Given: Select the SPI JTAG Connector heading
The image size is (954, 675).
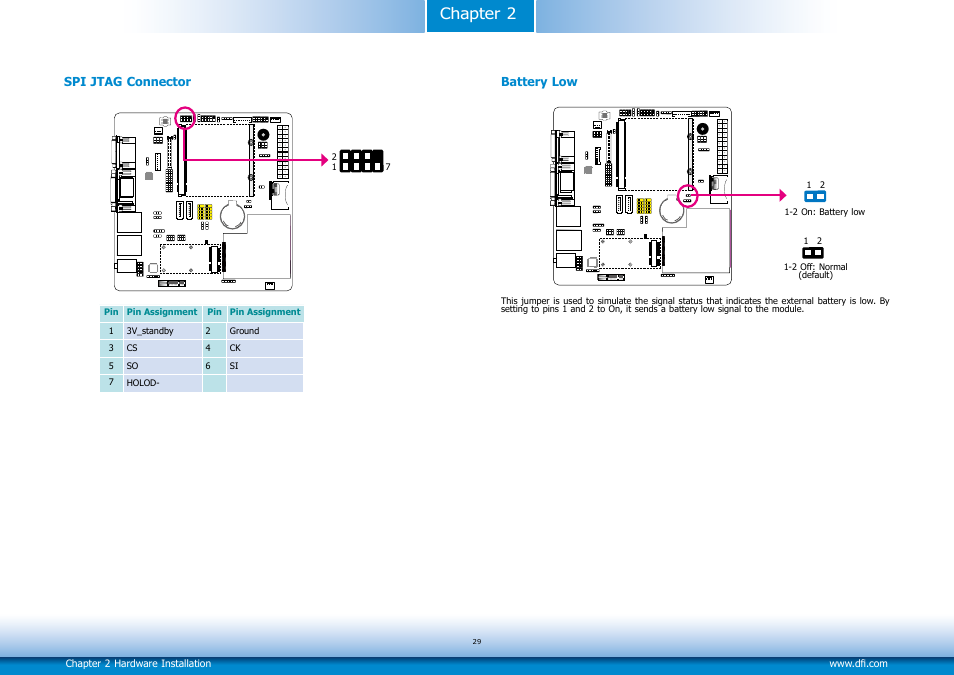Looking at the screenshot, I should (127, 82).
